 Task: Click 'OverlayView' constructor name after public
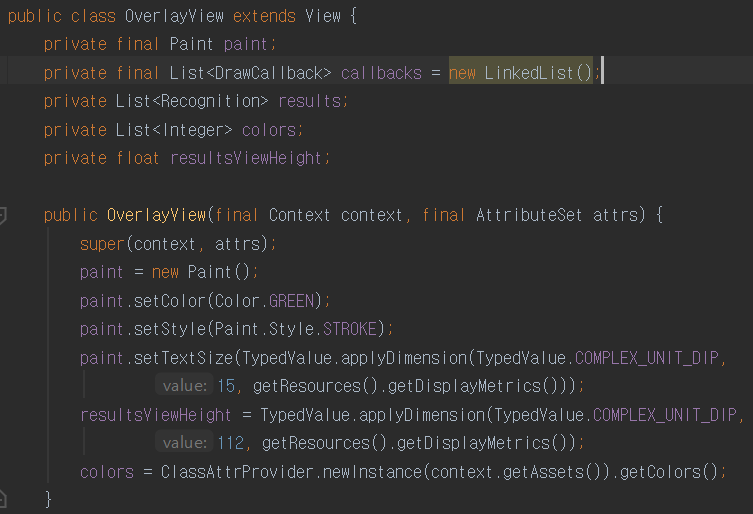point(157,215)
